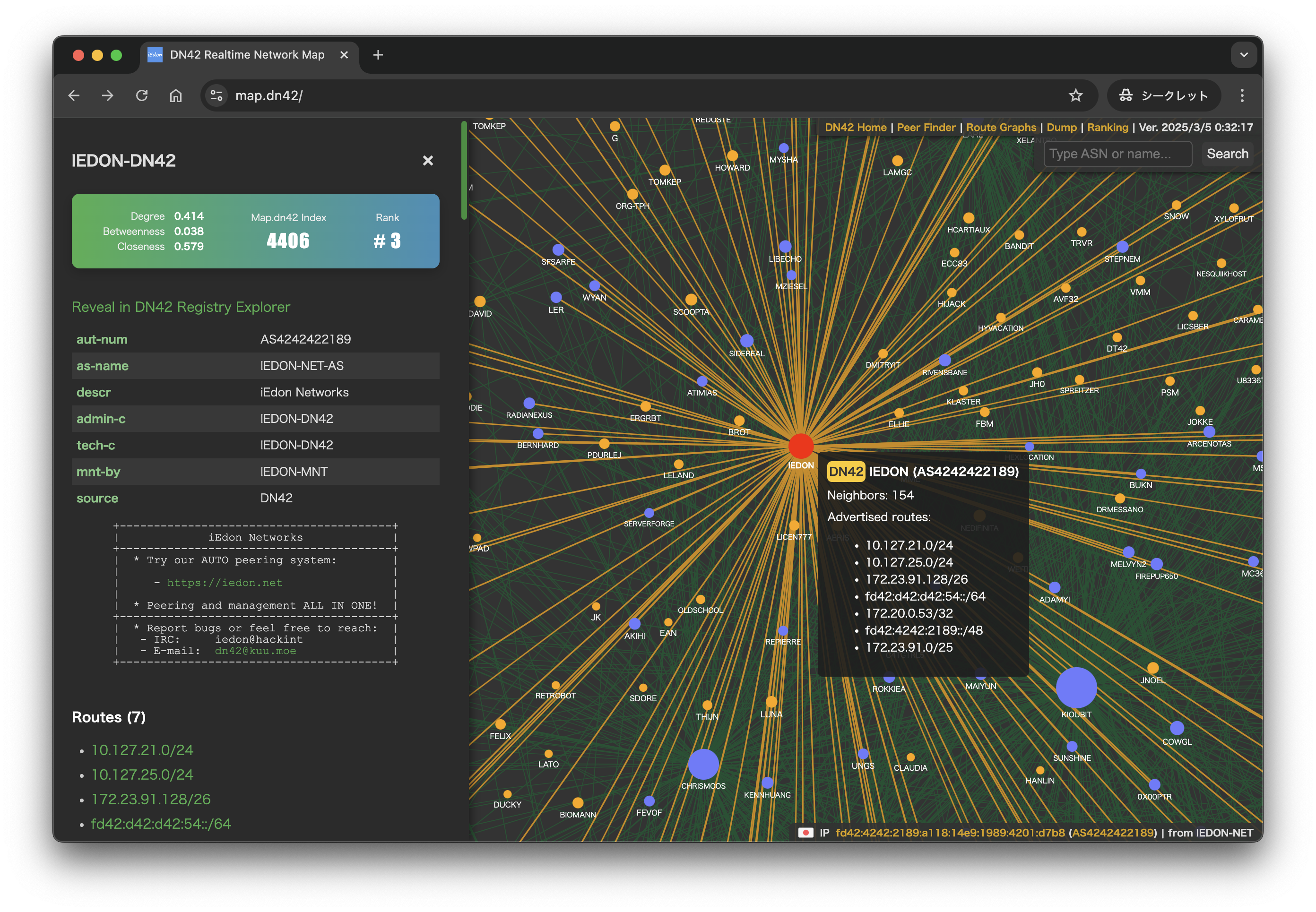Open the Dump link
1316x912 pixels.
(1062, 128)
